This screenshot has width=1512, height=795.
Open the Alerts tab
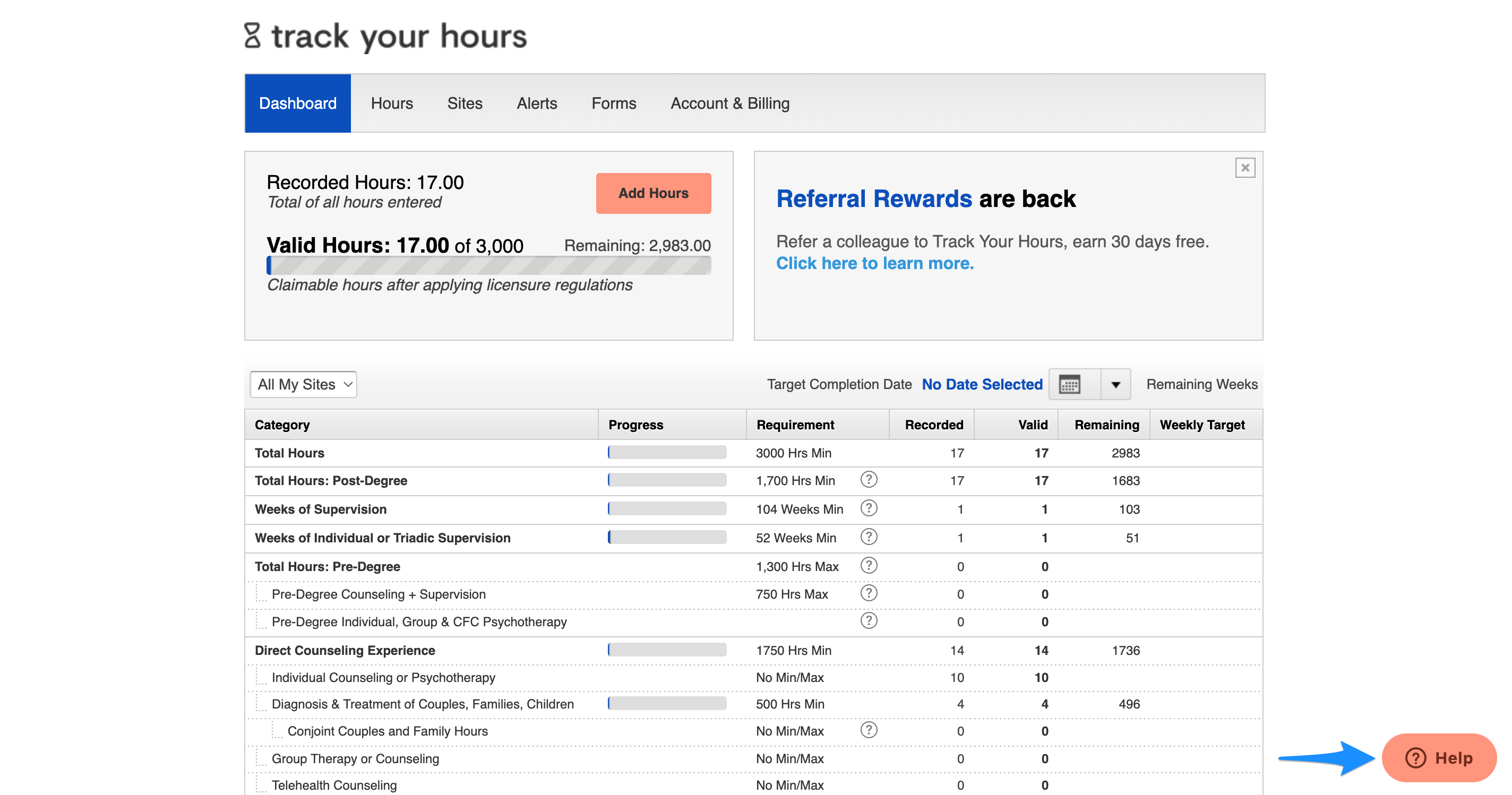(537, 103)
